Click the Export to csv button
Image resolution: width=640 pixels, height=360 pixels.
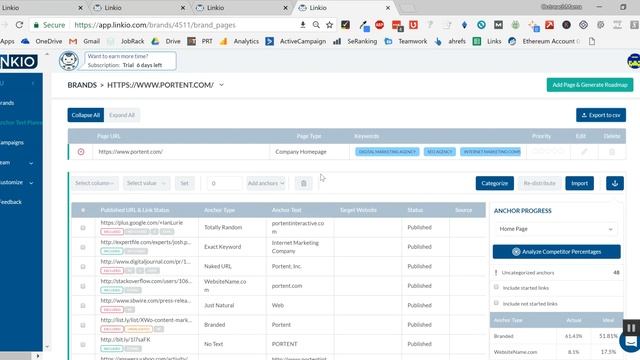click(x=601, y=115)
